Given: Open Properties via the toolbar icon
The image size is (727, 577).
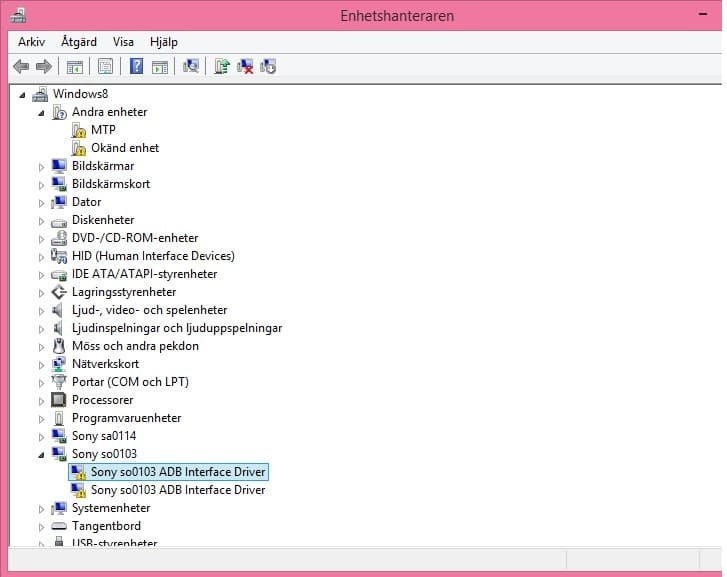Looking at the screenshot, I should click(x=104, y=67).
